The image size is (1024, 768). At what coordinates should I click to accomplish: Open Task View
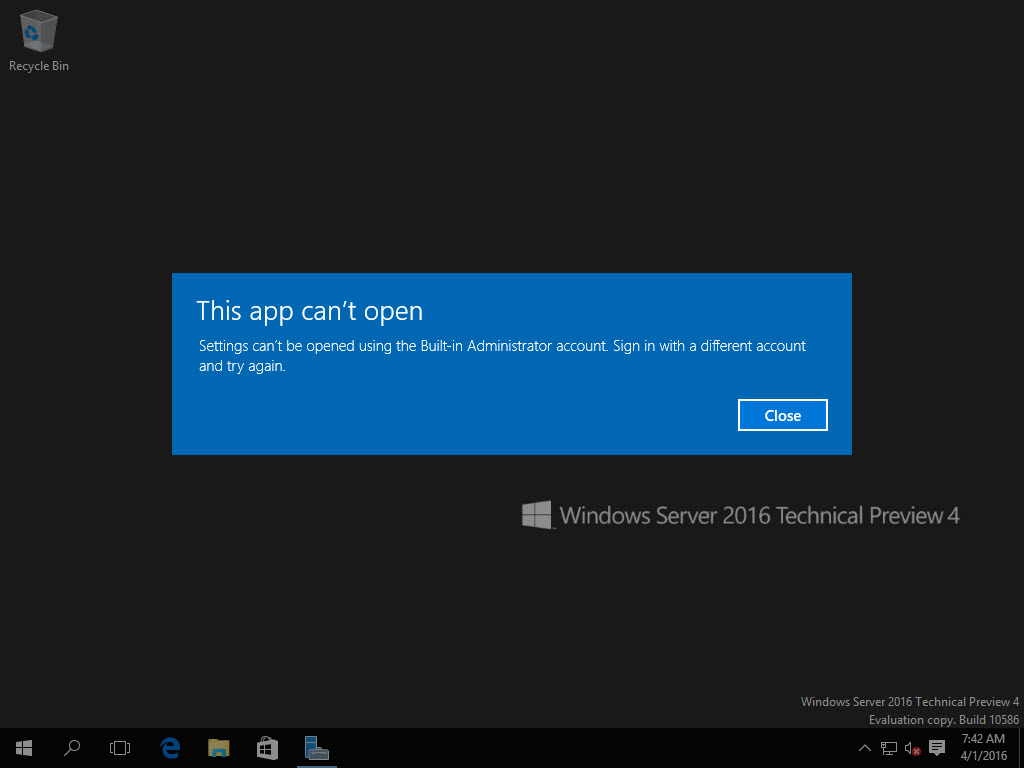[119, 747]
